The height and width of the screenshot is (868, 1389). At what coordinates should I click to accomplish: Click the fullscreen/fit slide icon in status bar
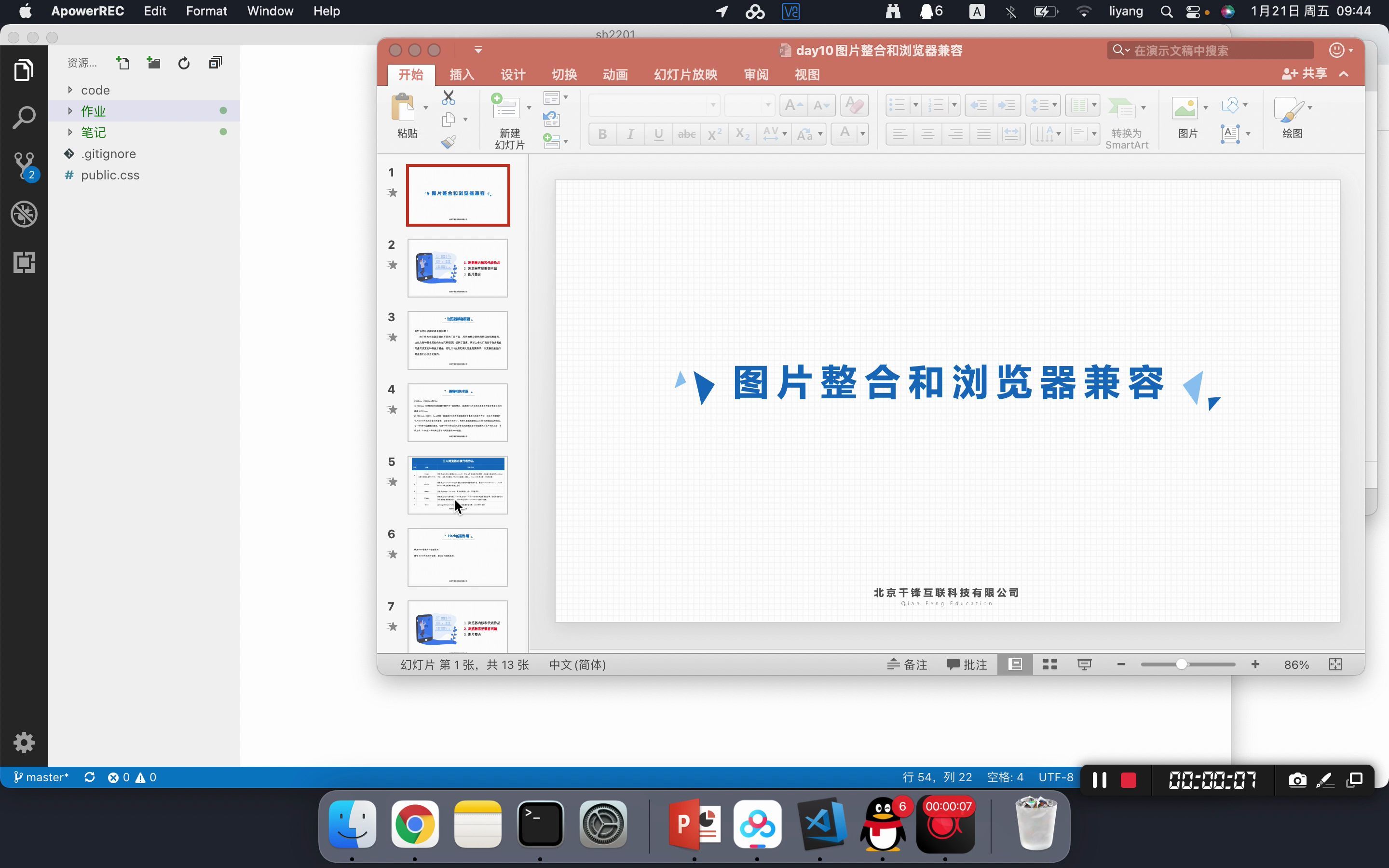point(1337,664)
